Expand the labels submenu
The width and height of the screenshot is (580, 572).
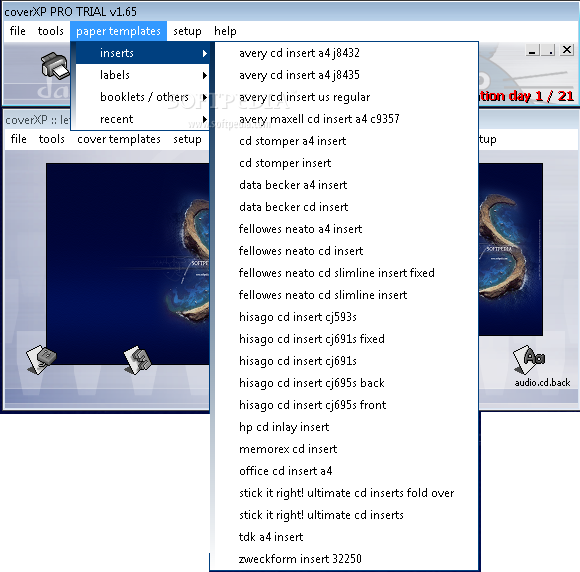(x=142, y=75)
